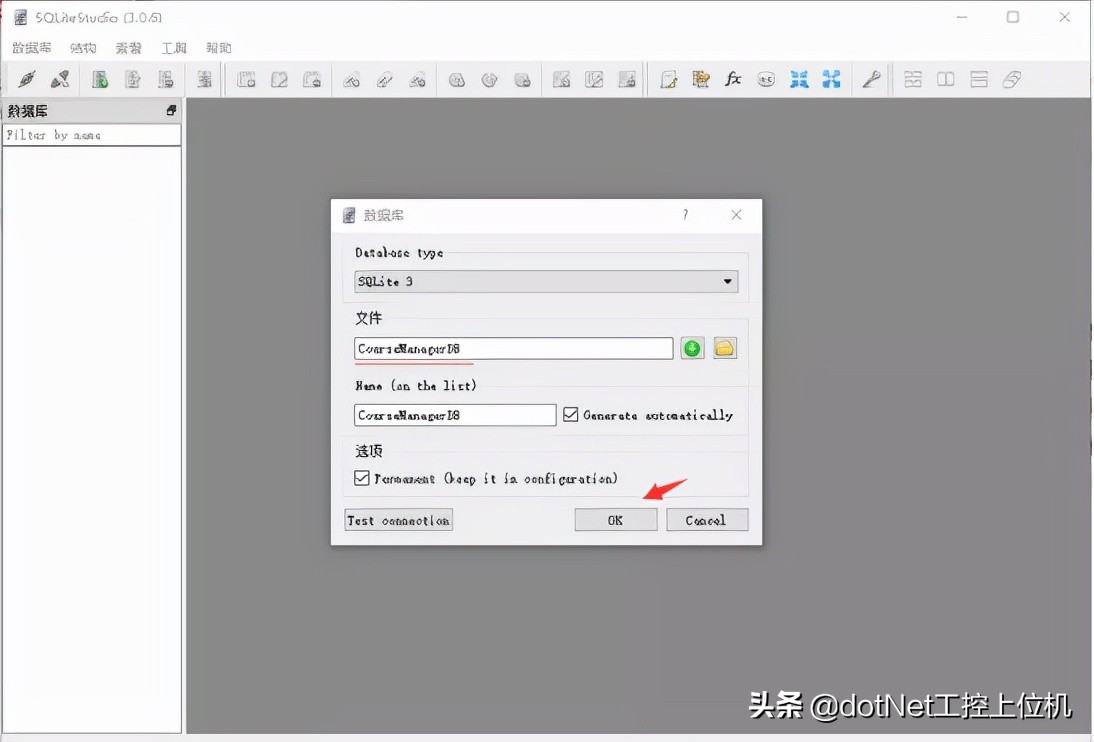The height and width of the screenshot is (742, 1094).
Task: Open a new SQL editor window from the toolbar
Action: click(668, 78)
